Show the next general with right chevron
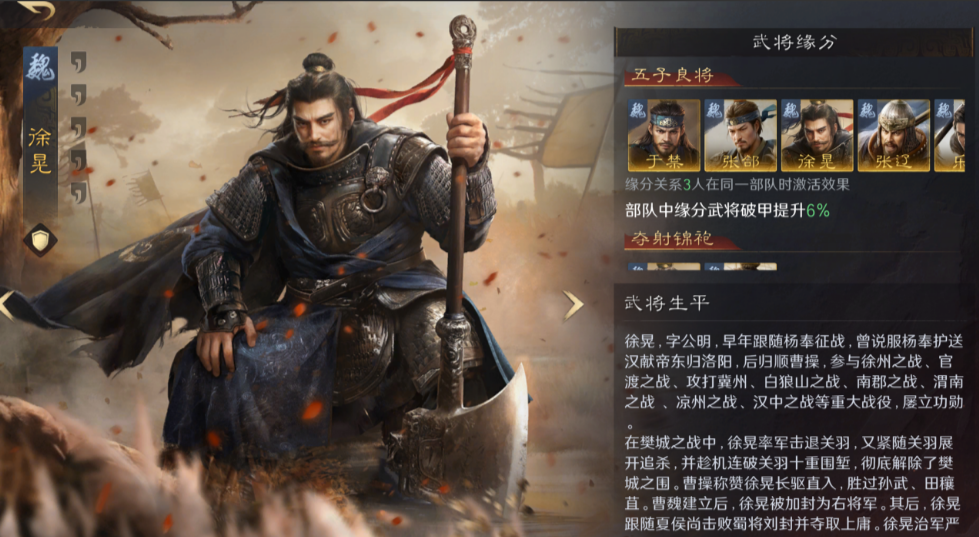 pos(573,305)
